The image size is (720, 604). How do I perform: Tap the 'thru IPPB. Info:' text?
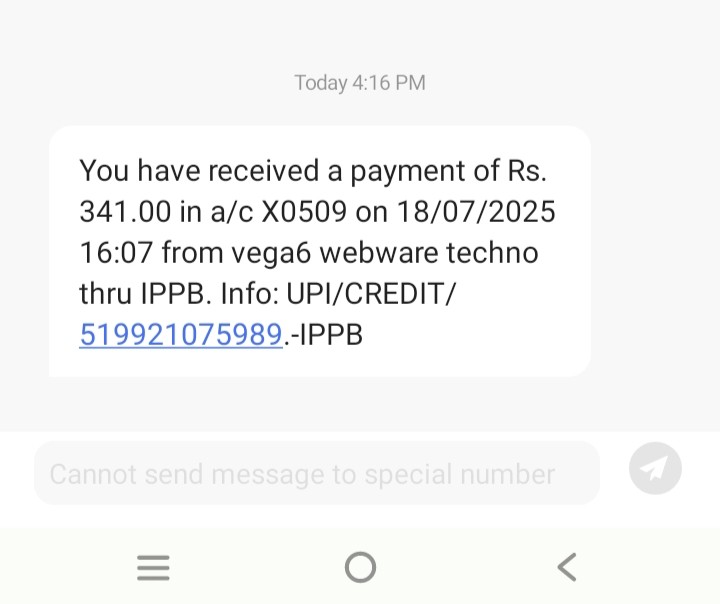179,294
